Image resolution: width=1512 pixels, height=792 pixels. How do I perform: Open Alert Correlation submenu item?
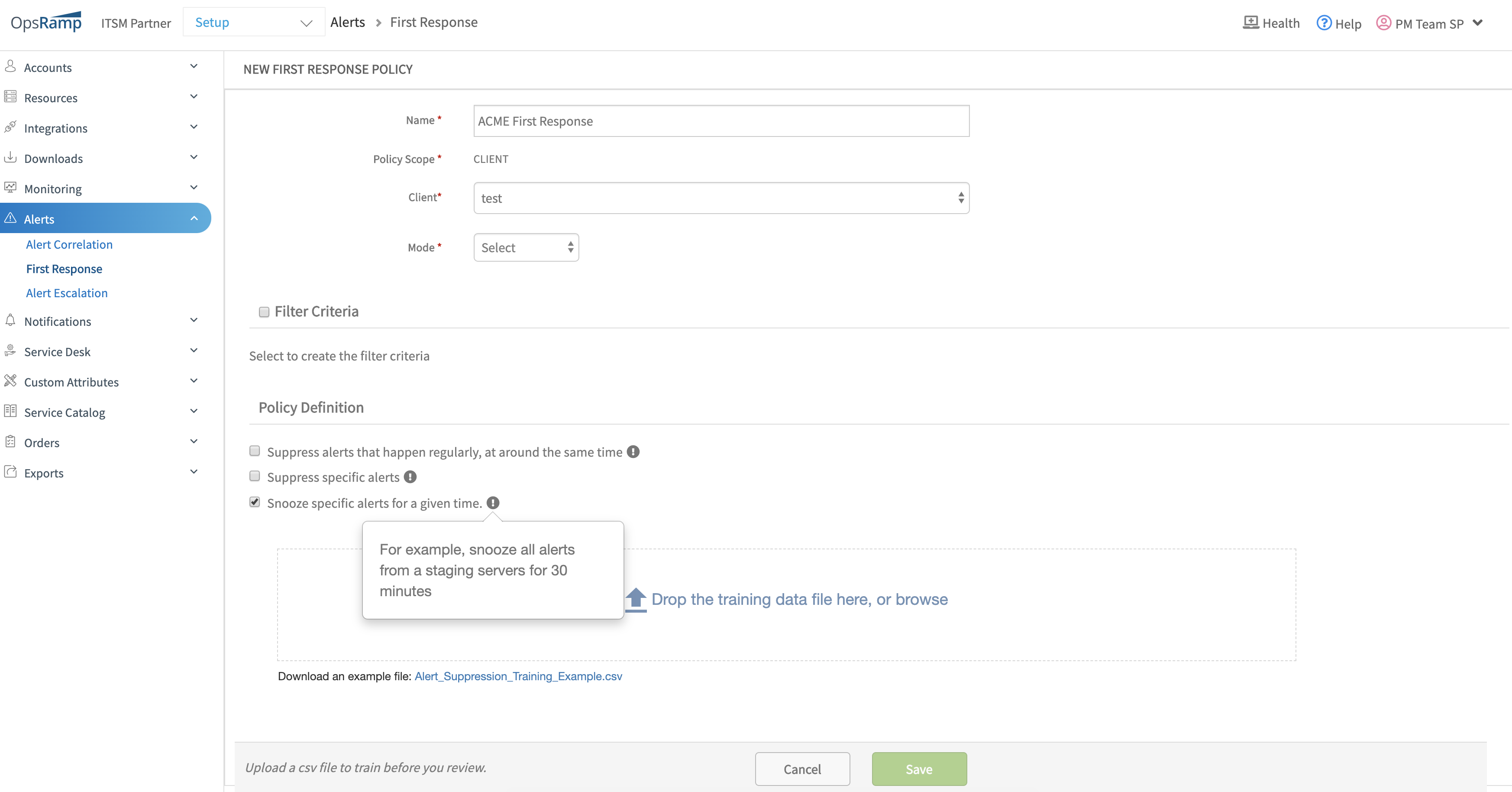click(69, 244)
